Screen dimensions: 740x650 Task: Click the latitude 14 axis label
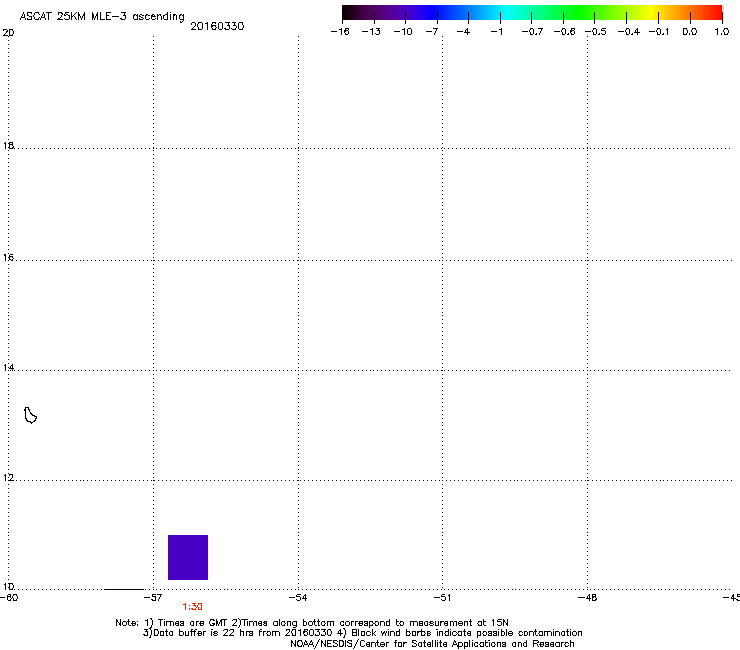[8, 367]
